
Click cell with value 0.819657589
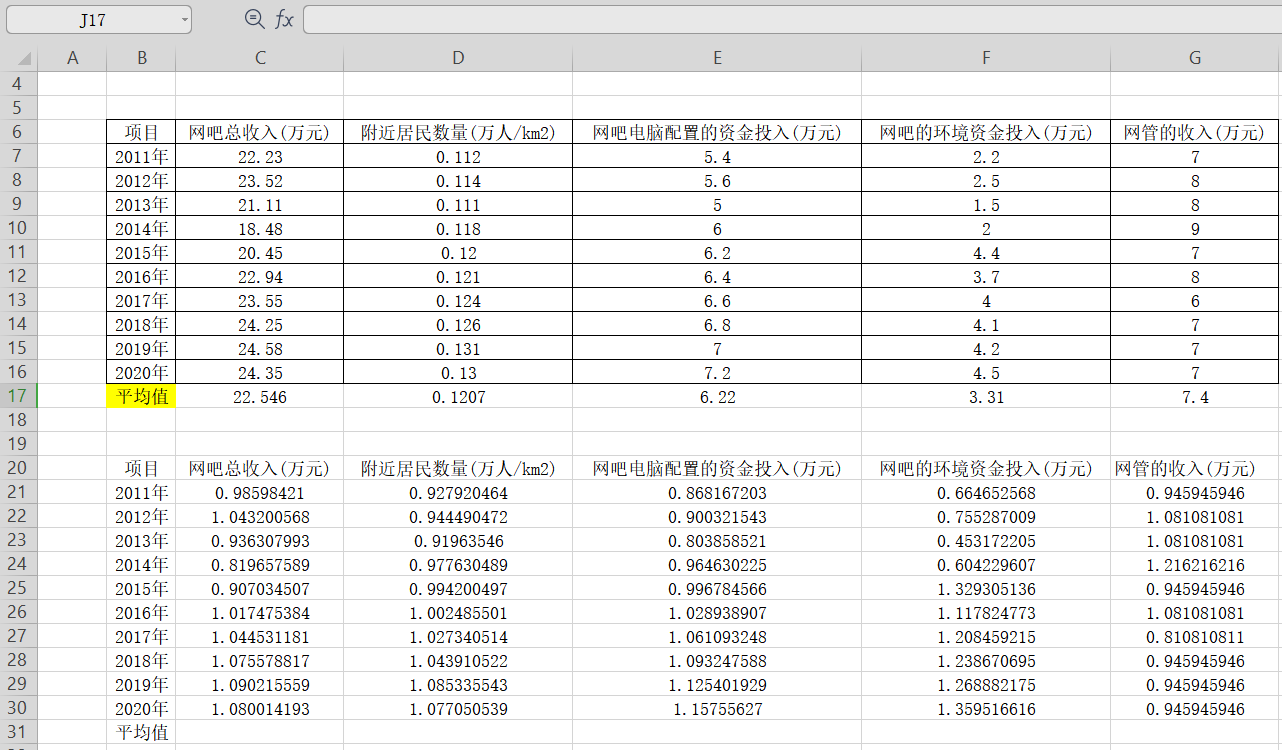tap(259, 564)
